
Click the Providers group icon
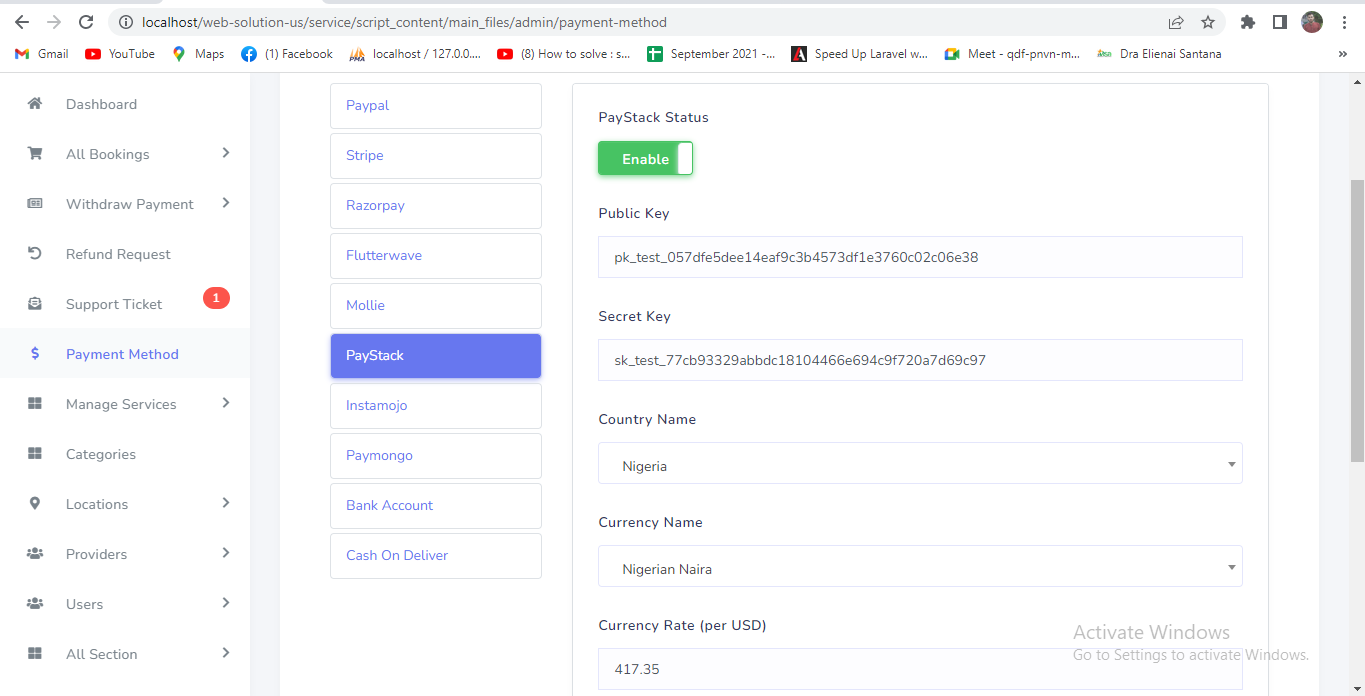pyautogui.click(x=35, y=554)
